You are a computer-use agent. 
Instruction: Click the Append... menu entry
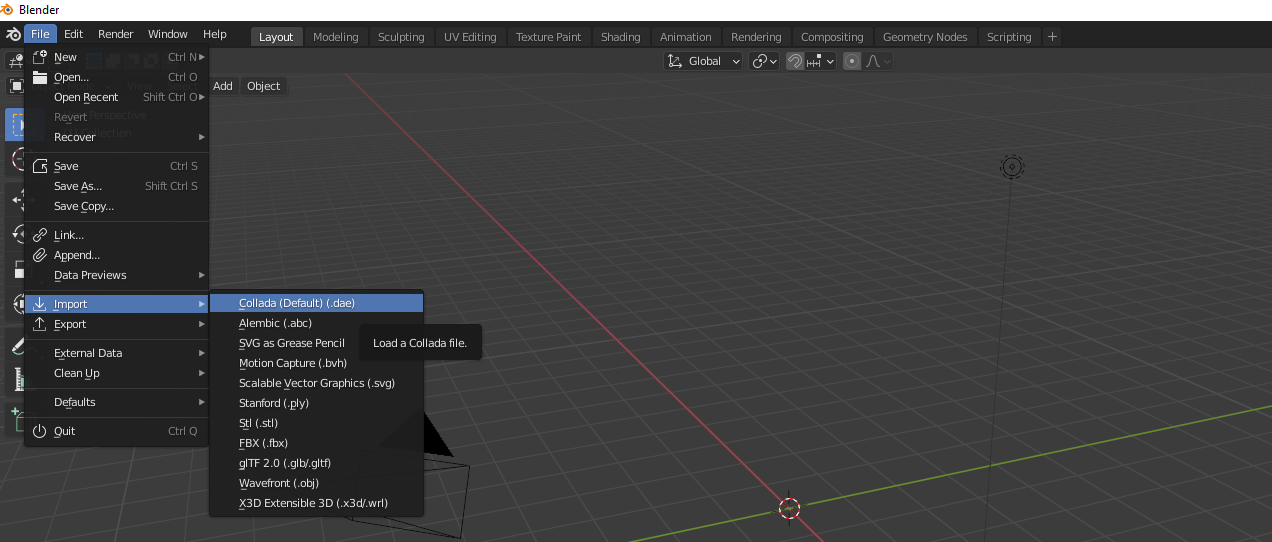pos(116,255)
